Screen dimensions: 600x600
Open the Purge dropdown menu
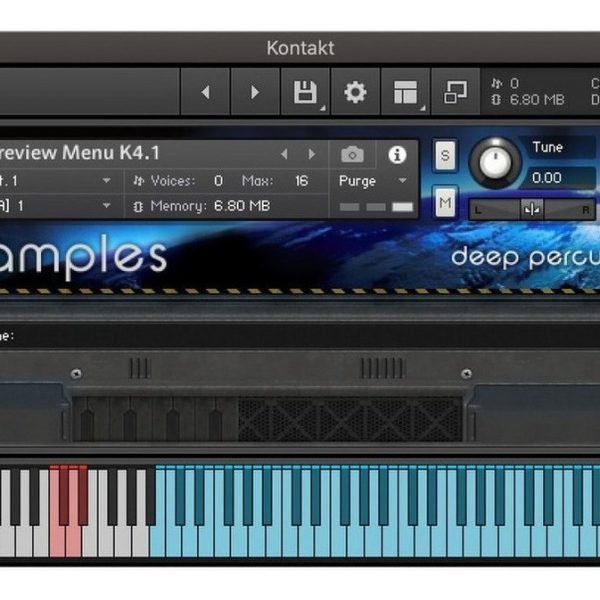click(x=372, y=181)
